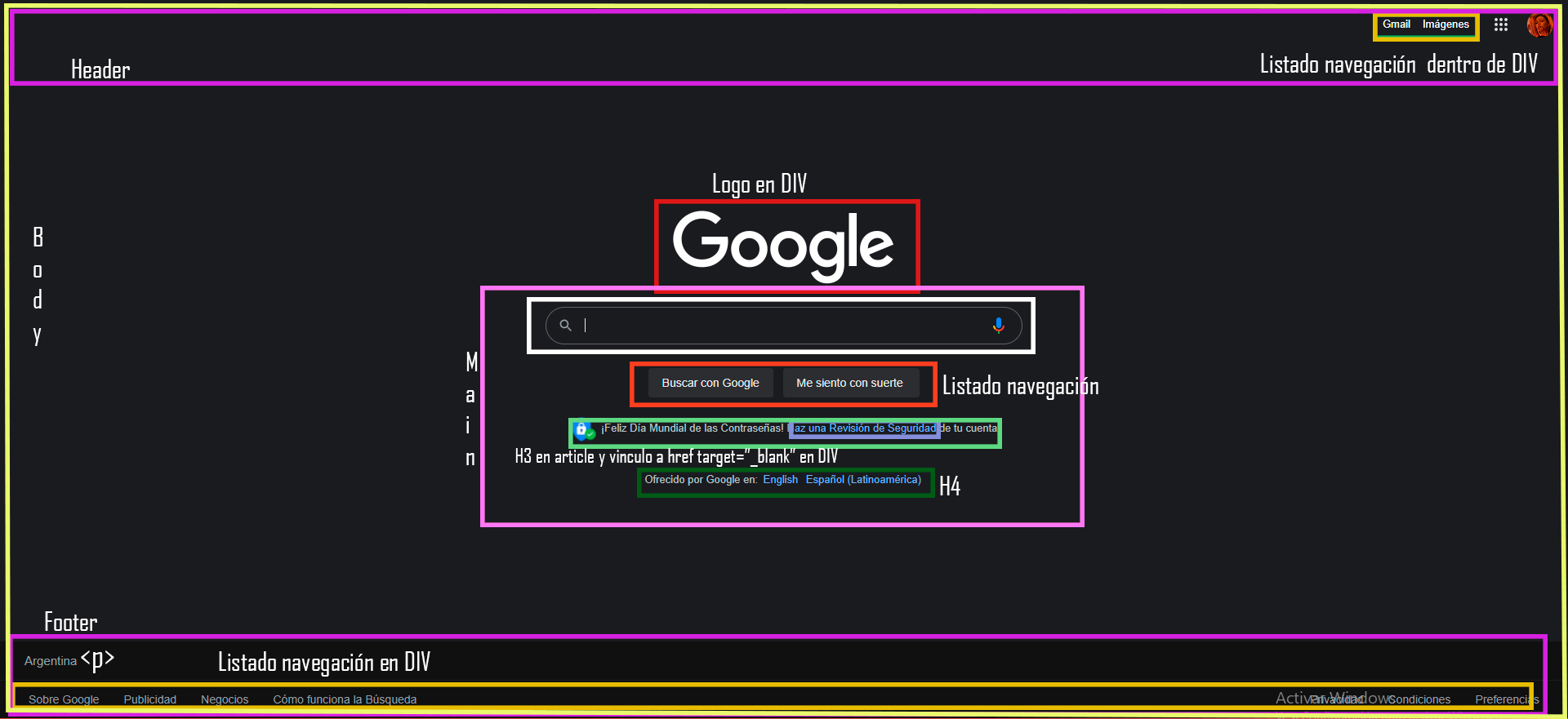Open Cómo funciona la Búsqueda link

pyautogui.click(x=345, y=699)
